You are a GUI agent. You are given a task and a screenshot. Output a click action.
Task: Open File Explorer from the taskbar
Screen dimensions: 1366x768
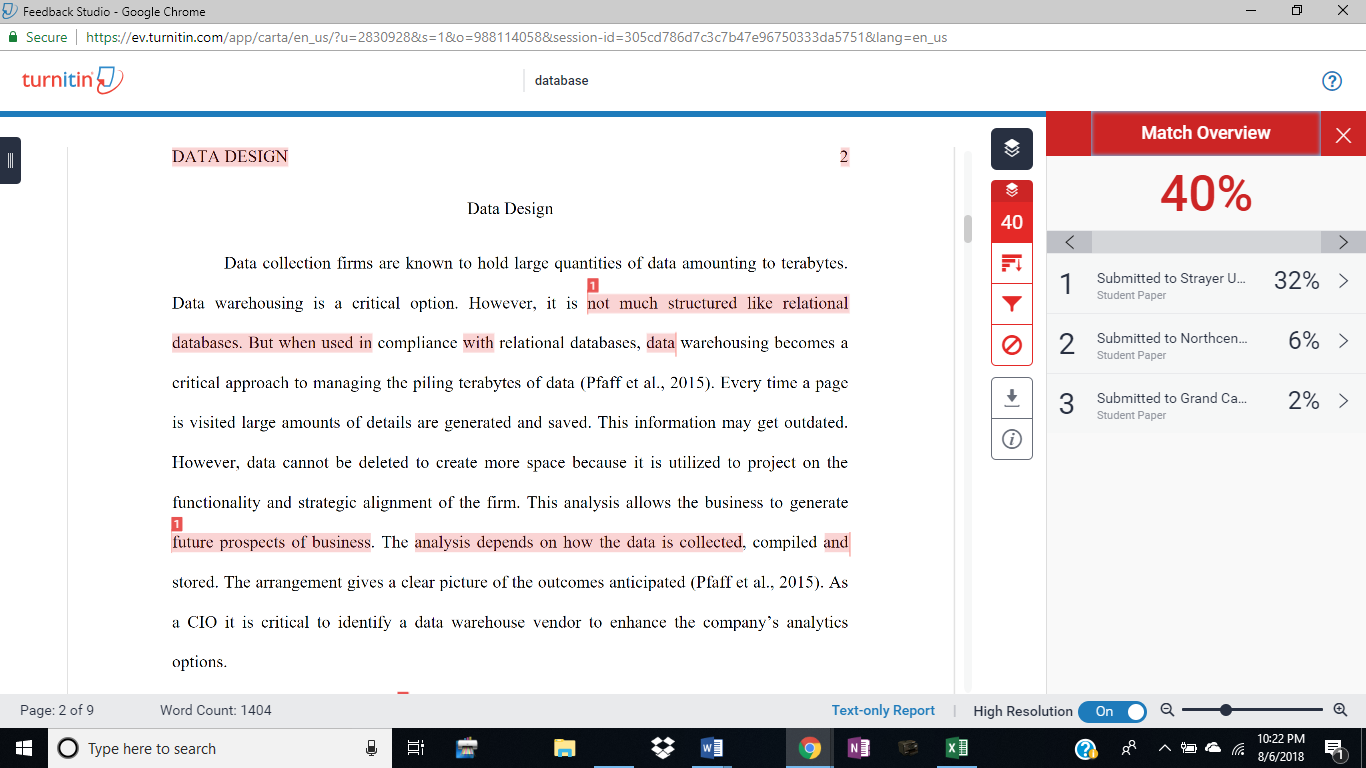click(x=565, y=748)
